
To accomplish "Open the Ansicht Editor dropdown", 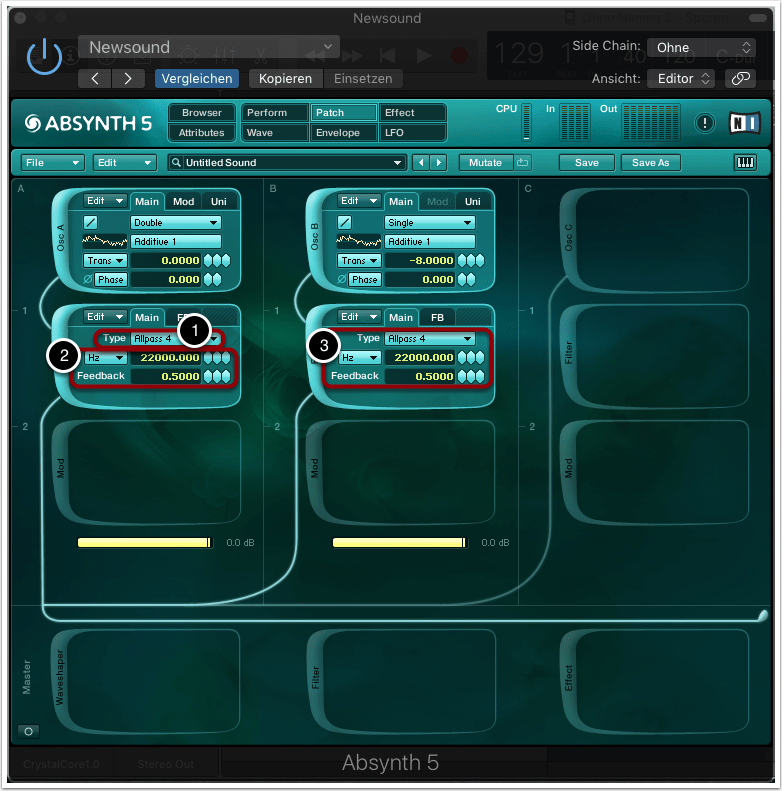I will point(681,79).
